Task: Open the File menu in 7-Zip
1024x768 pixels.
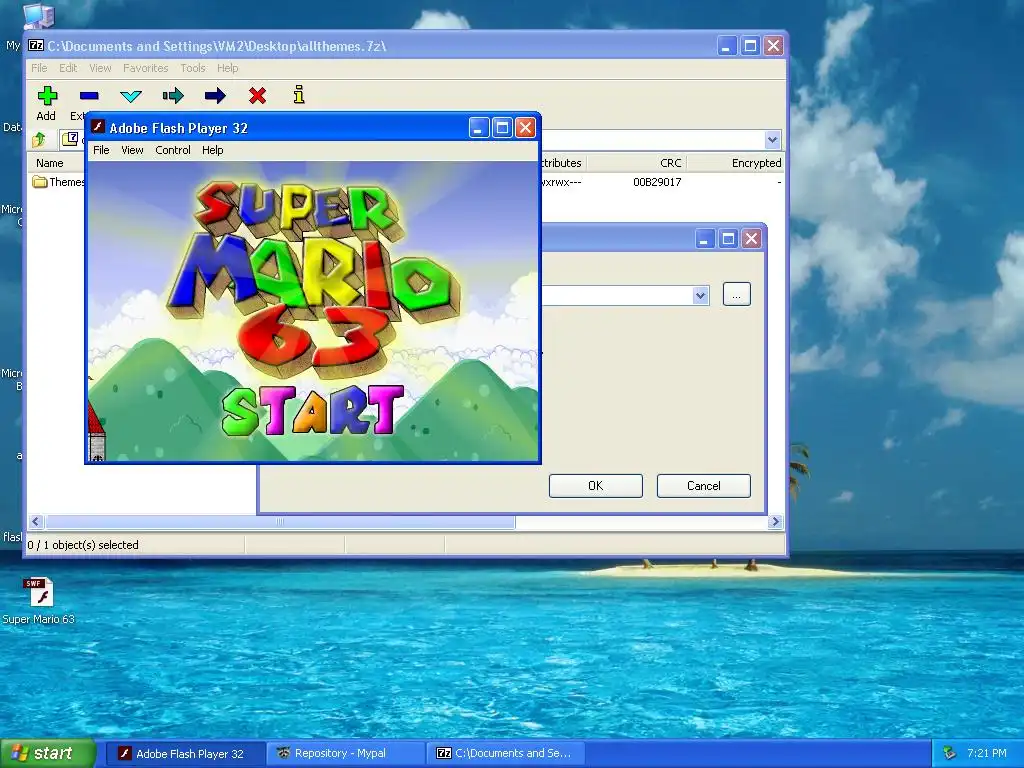Action: click(39, 68)
